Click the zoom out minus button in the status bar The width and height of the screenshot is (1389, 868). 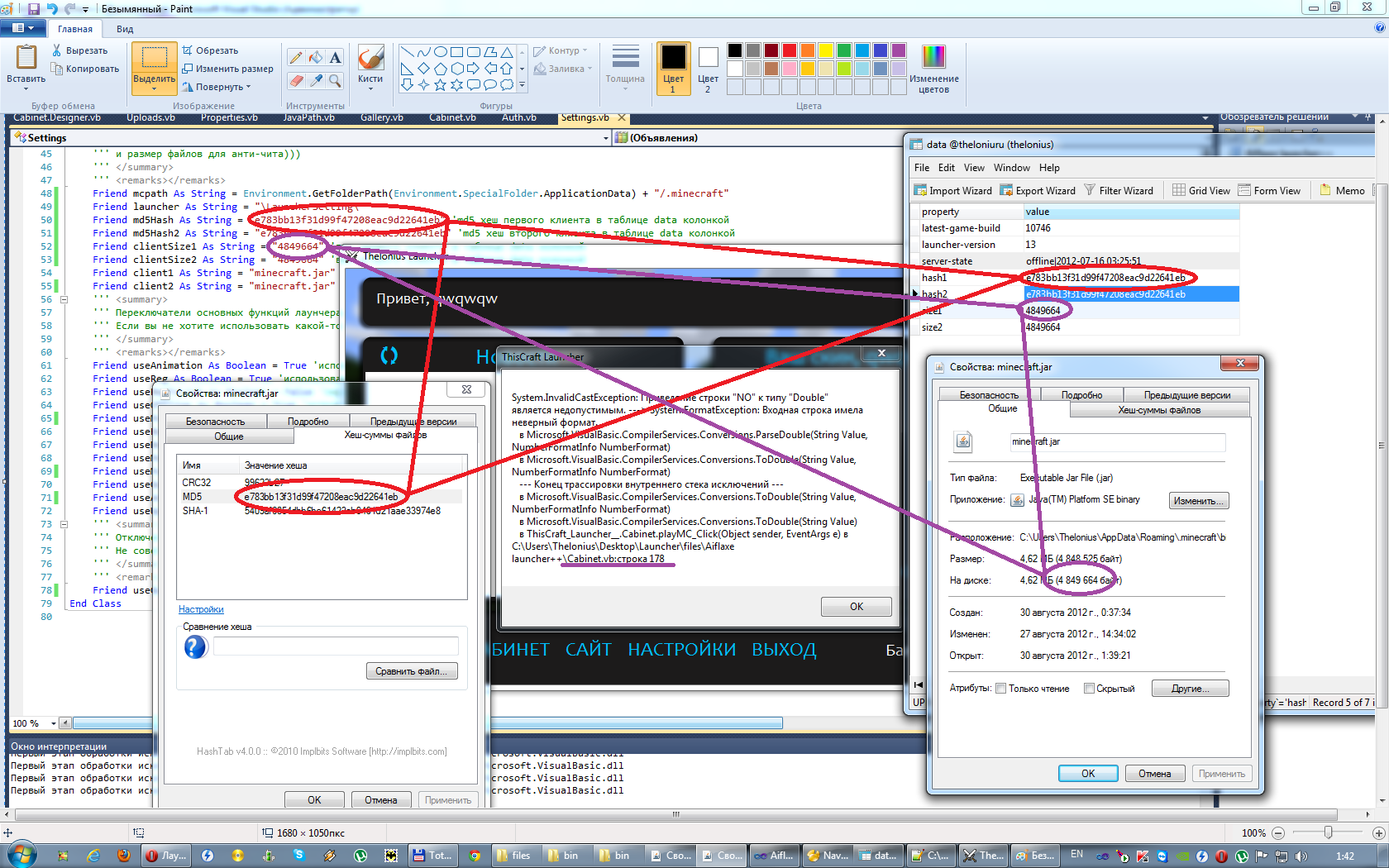click(x=1277, y=832)
